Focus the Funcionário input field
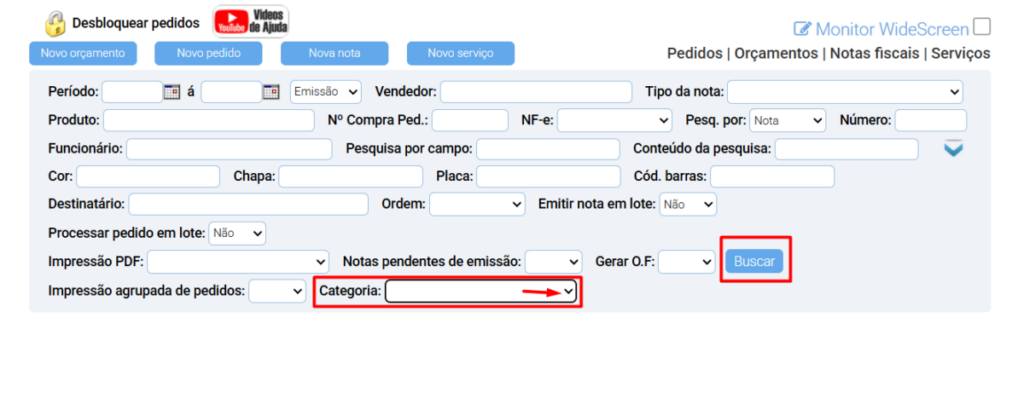This screenshot has height=393, width=1024. pyautogui.click(x=229, y=149)
